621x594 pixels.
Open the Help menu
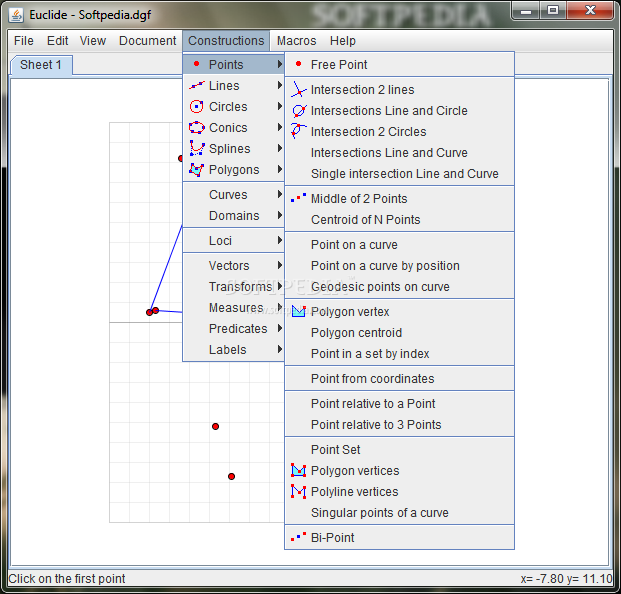(343, 41)
